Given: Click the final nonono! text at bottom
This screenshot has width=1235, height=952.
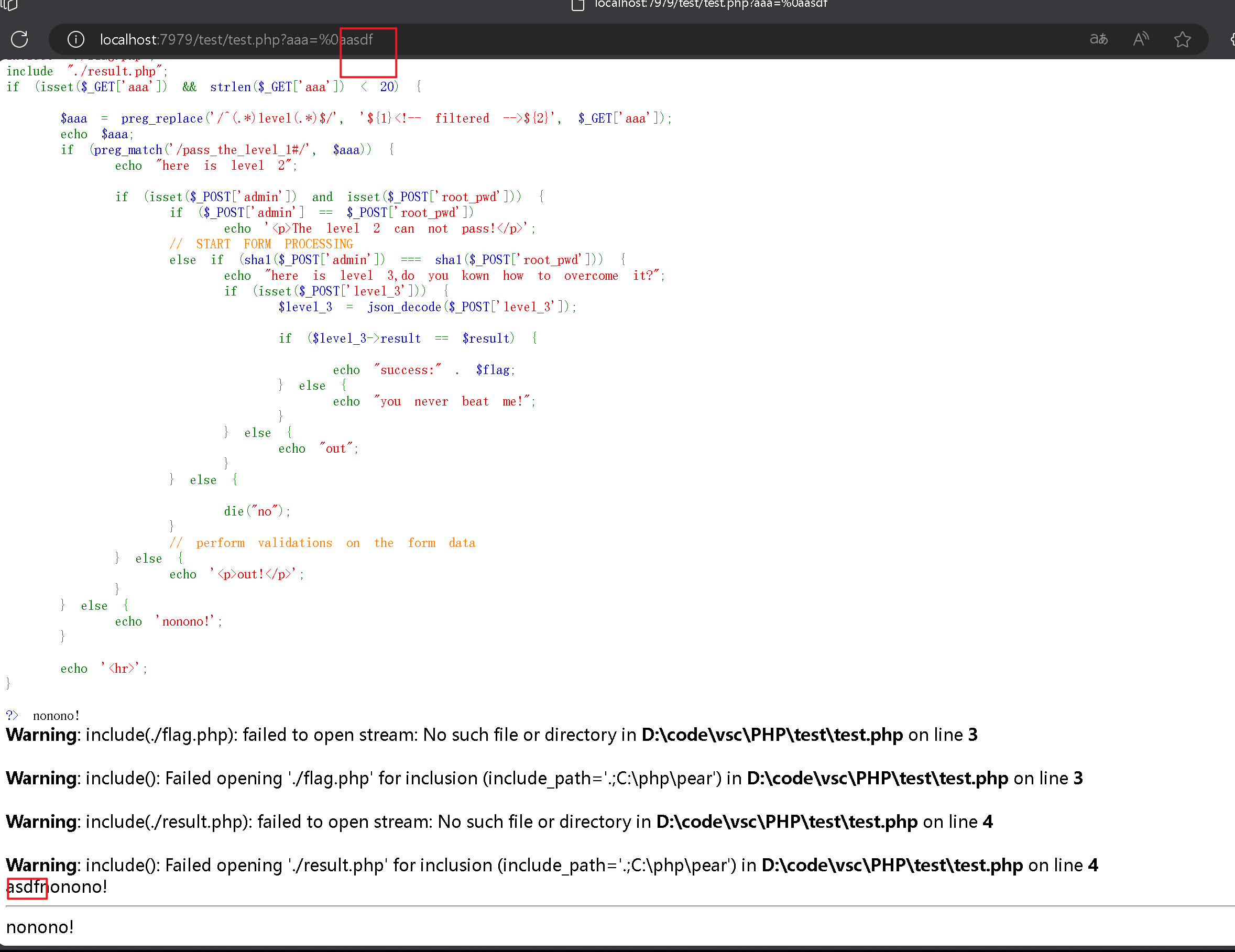Looking at the screenshot, I should click(40, 927).
